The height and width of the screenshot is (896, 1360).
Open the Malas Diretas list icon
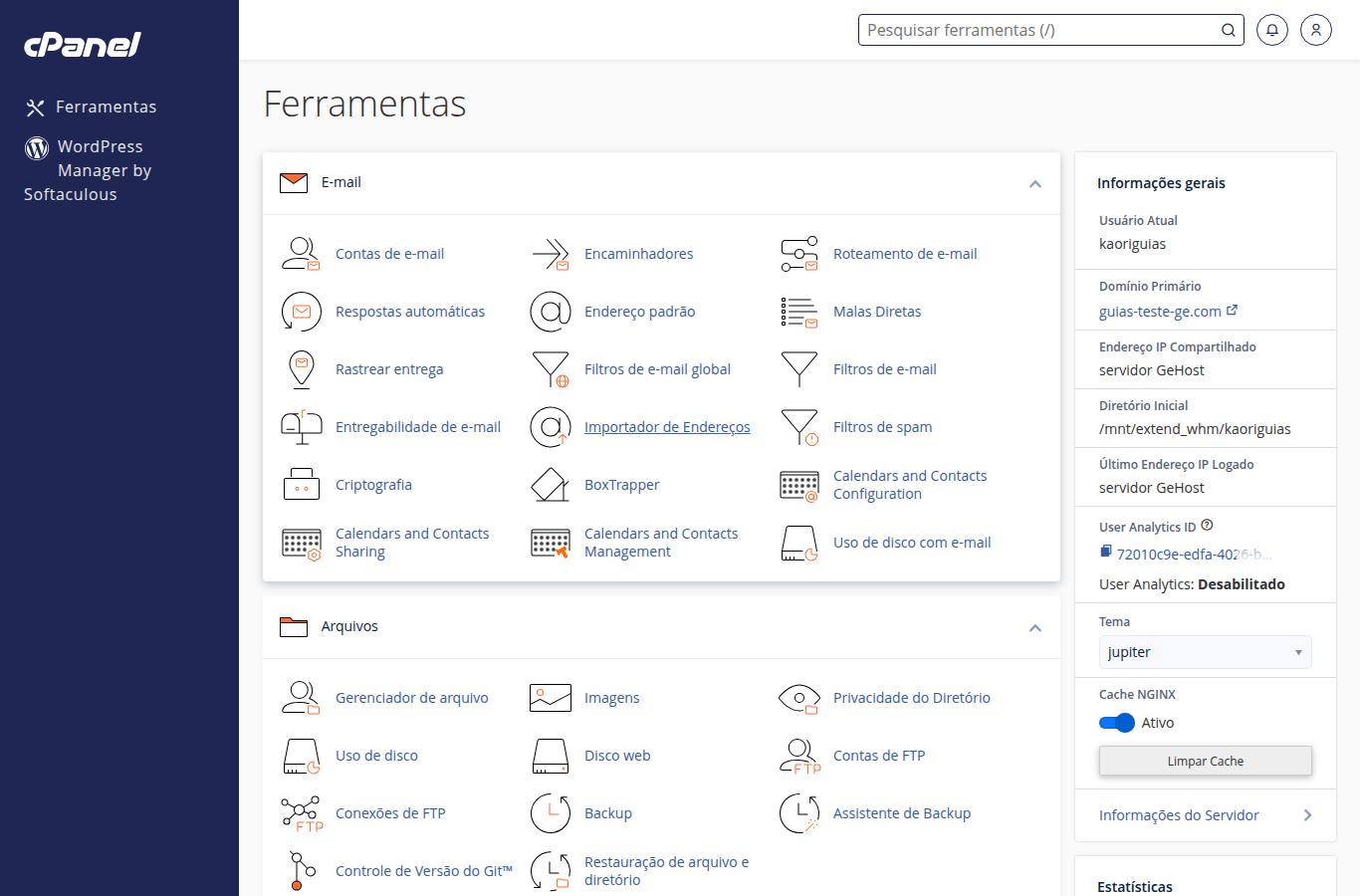coord(799,312)
